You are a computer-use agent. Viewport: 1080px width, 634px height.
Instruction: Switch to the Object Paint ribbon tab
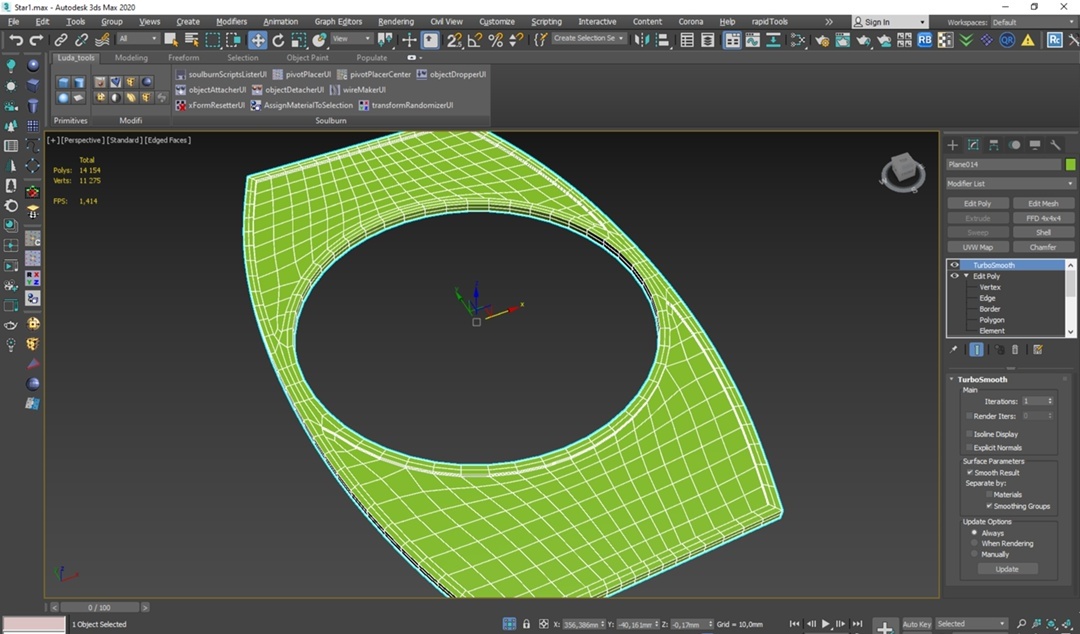(307, 58)
